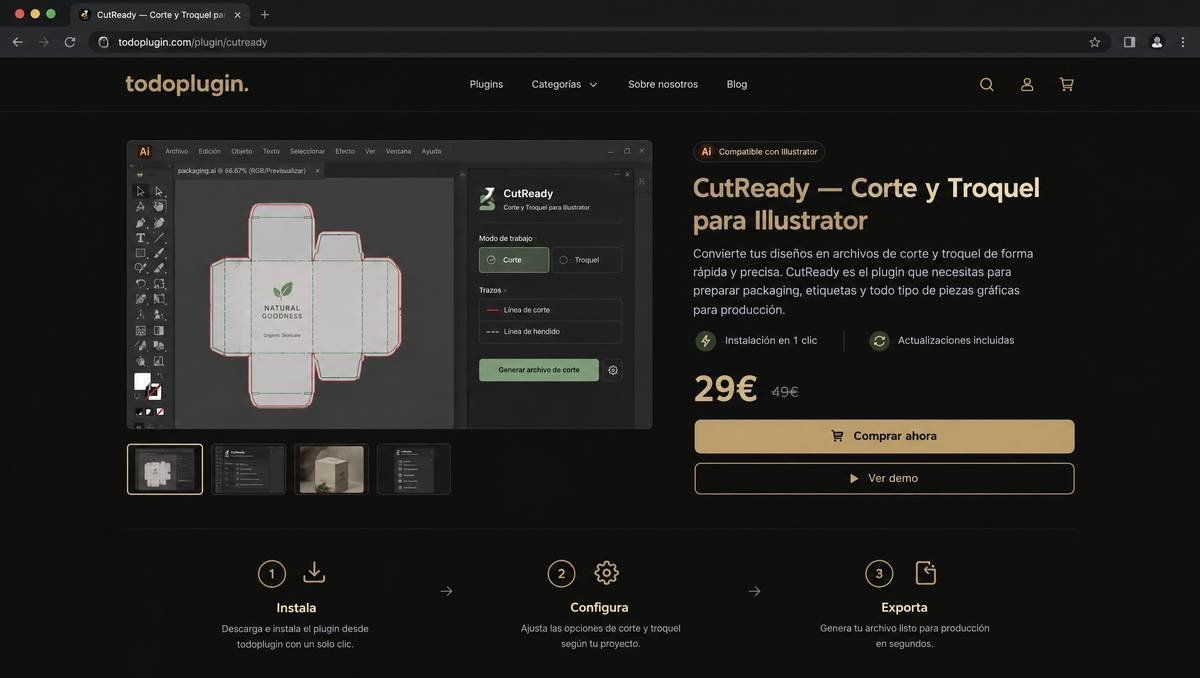Click the main product preview image
The image size is (1200, 678).
pos(389,285)
